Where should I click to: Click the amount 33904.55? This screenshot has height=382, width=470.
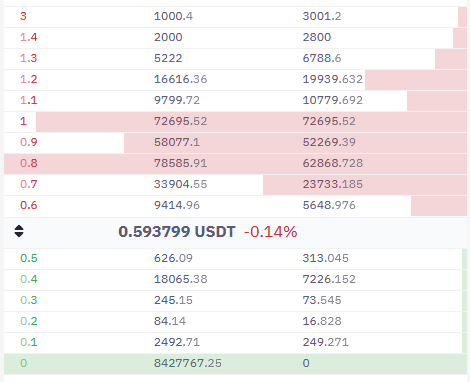[180, 184]
